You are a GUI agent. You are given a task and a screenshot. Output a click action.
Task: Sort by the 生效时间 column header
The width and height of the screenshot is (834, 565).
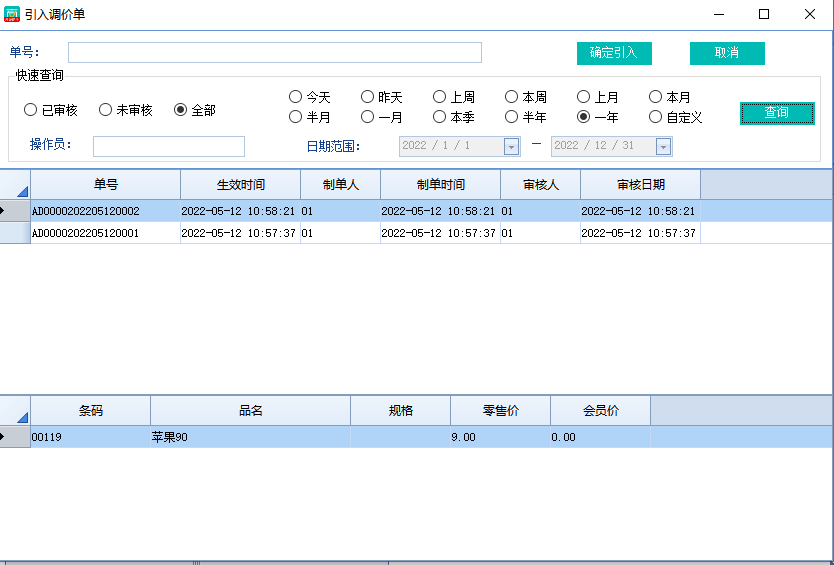pyautogui.click(x=240, y=185)
